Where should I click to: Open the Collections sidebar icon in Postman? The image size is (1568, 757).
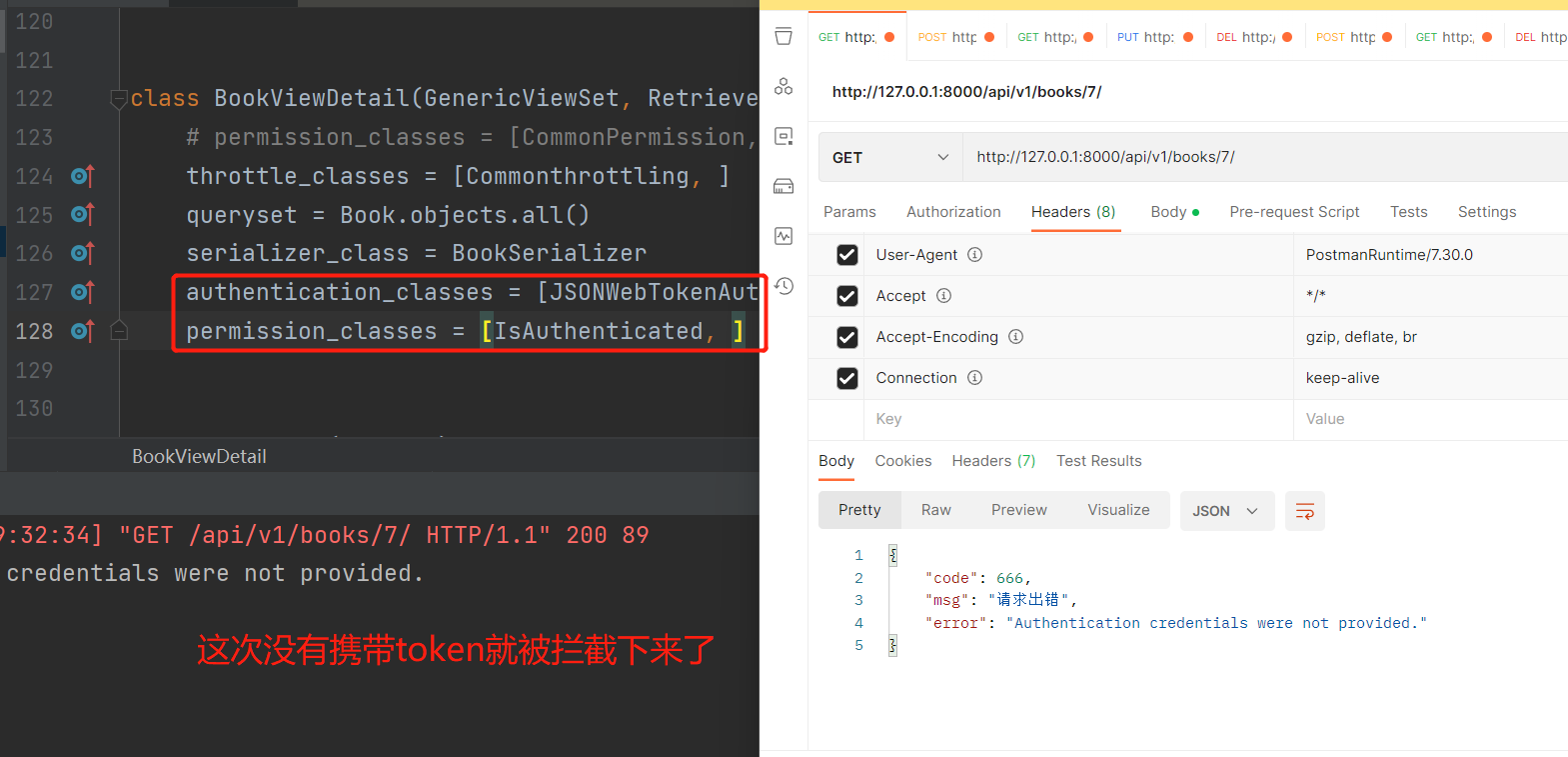click(x=784, y=37)
